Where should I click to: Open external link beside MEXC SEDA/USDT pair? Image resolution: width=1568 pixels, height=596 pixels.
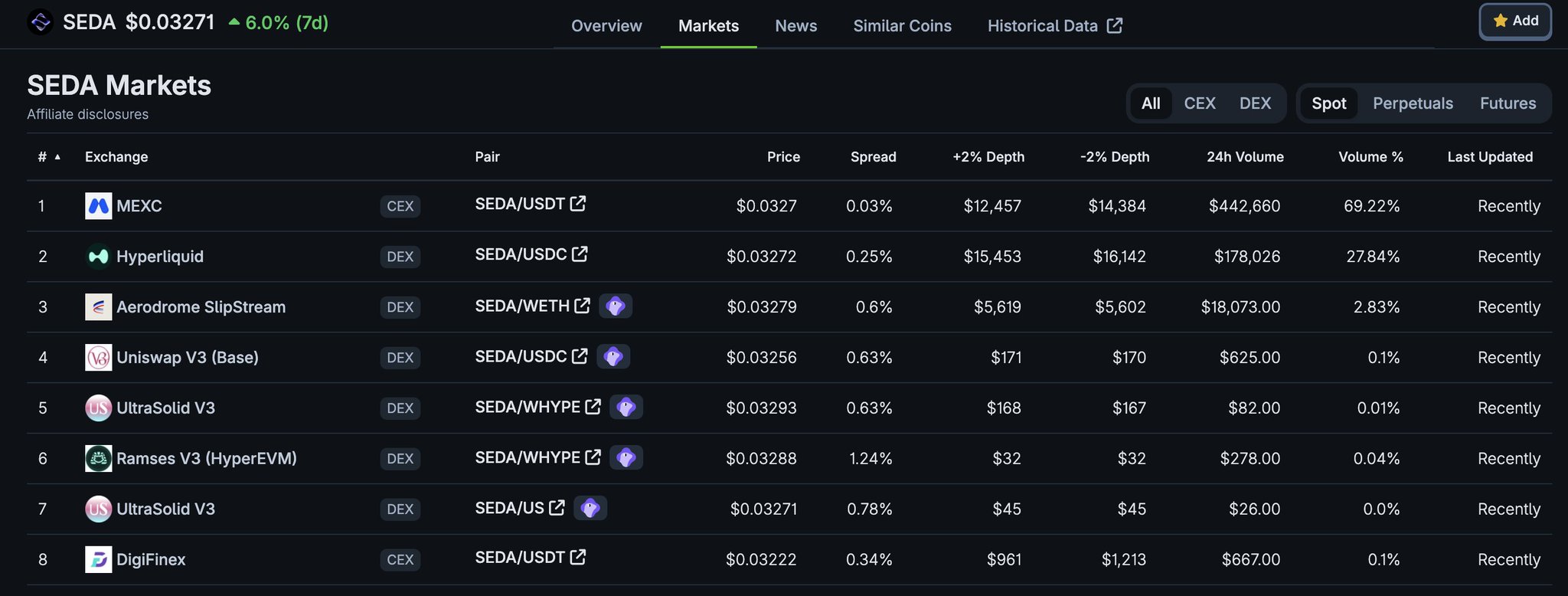point(578,204)
